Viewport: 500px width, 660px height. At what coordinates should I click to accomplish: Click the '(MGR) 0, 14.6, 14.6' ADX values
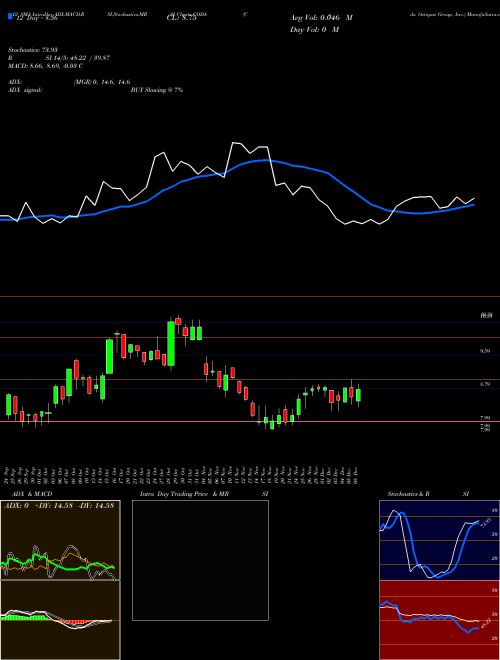[102, 82]
